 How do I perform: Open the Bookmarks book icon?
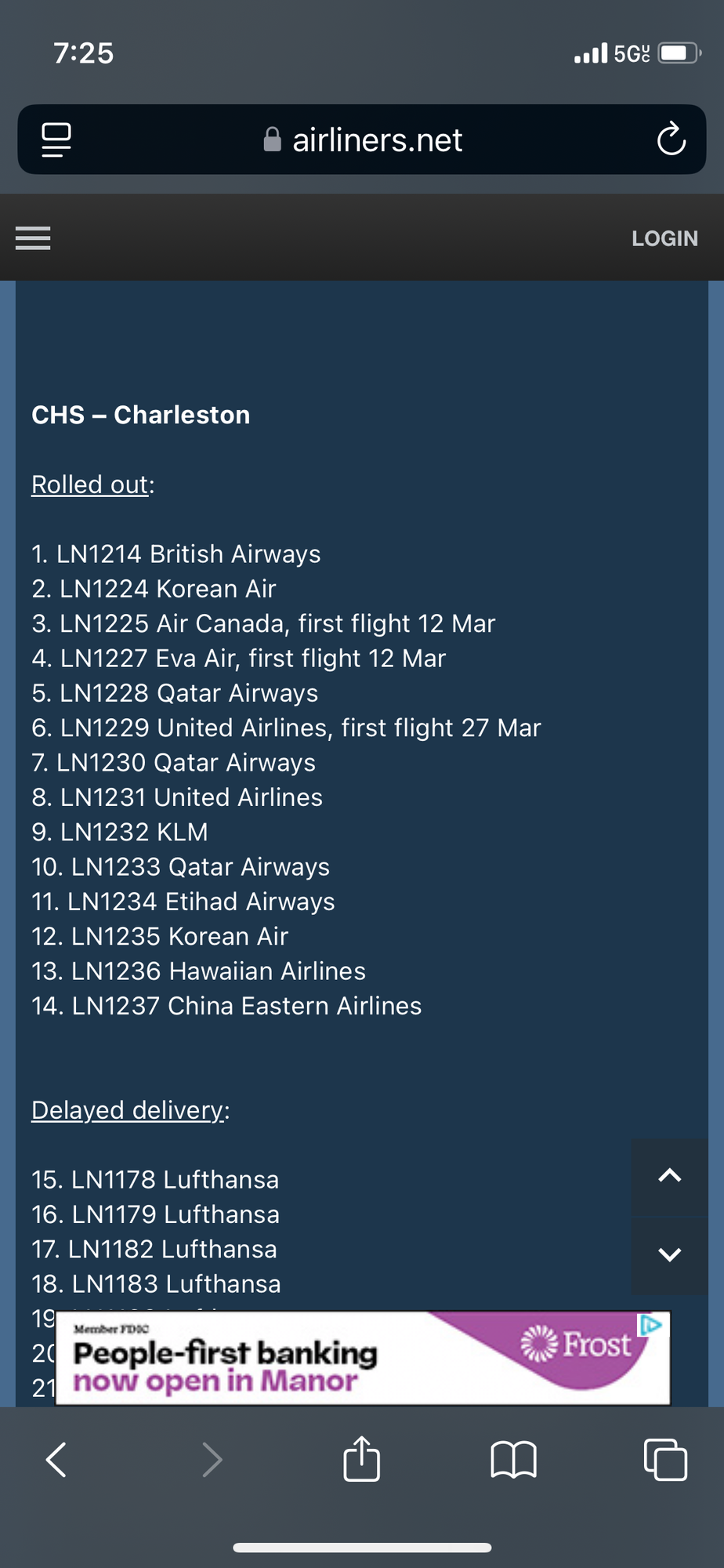(513, 1460)
